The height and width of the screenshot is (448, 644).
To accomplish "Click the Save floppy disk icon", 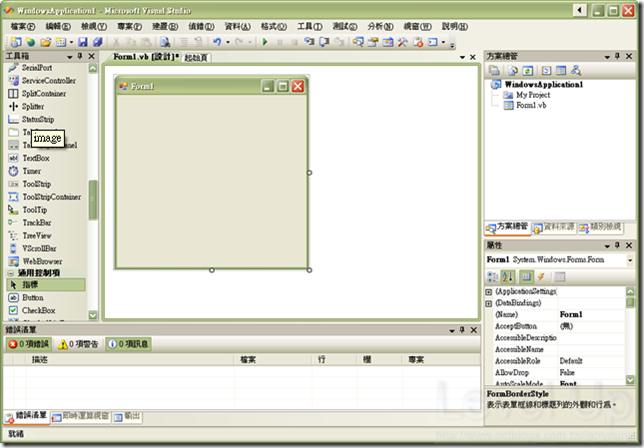I will tap(83, 42).
